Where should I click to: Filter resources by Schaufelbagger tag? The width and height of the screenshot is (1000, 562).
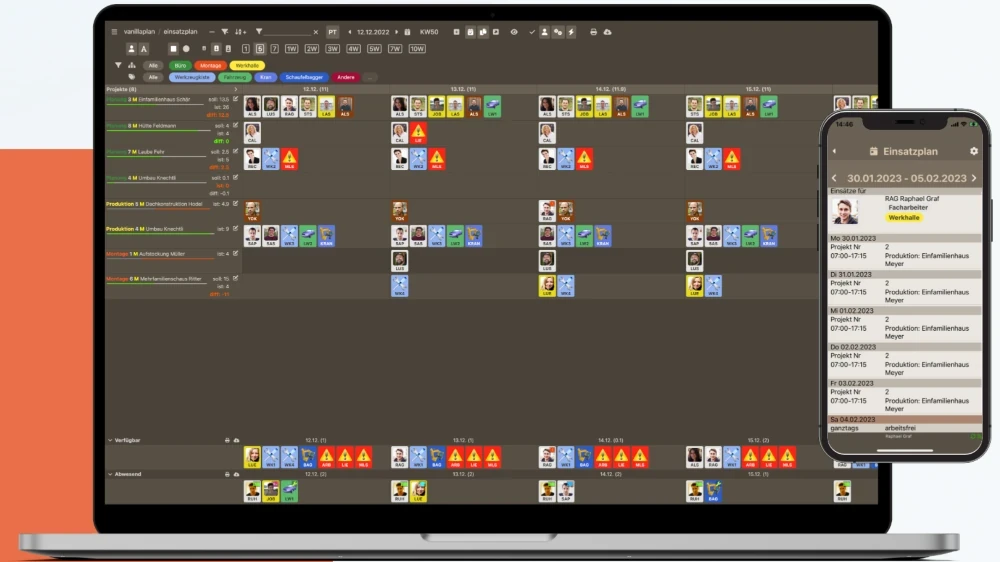pyautogui.click(x=304, y=77)
